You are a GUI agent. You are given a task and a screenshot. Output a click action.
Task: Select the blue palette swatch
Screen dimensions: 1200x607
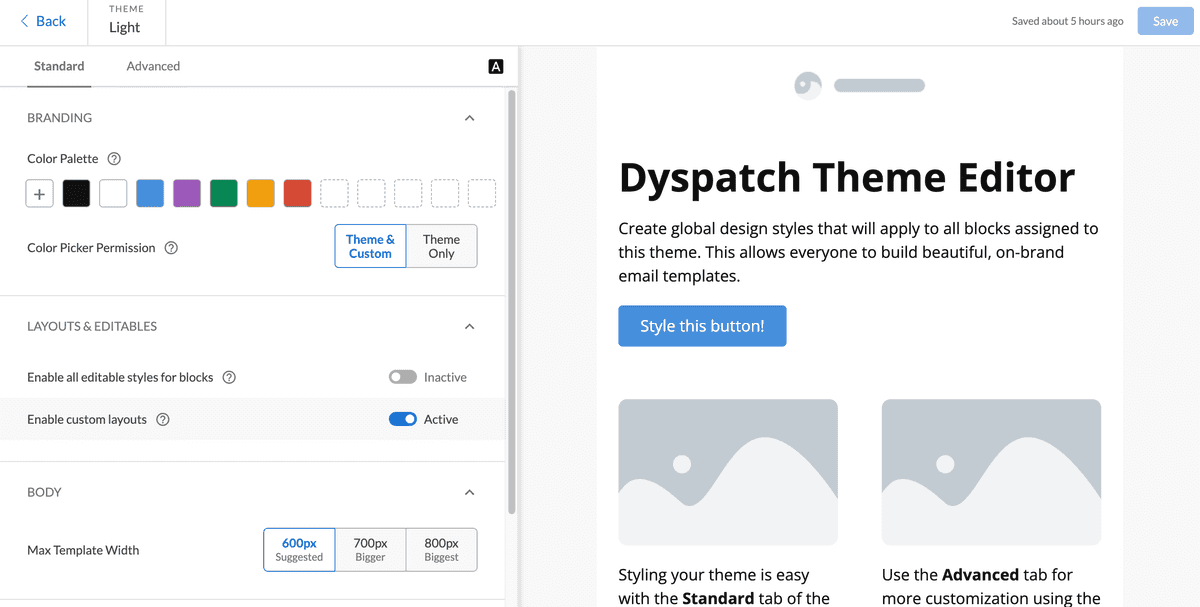point(150,194)
